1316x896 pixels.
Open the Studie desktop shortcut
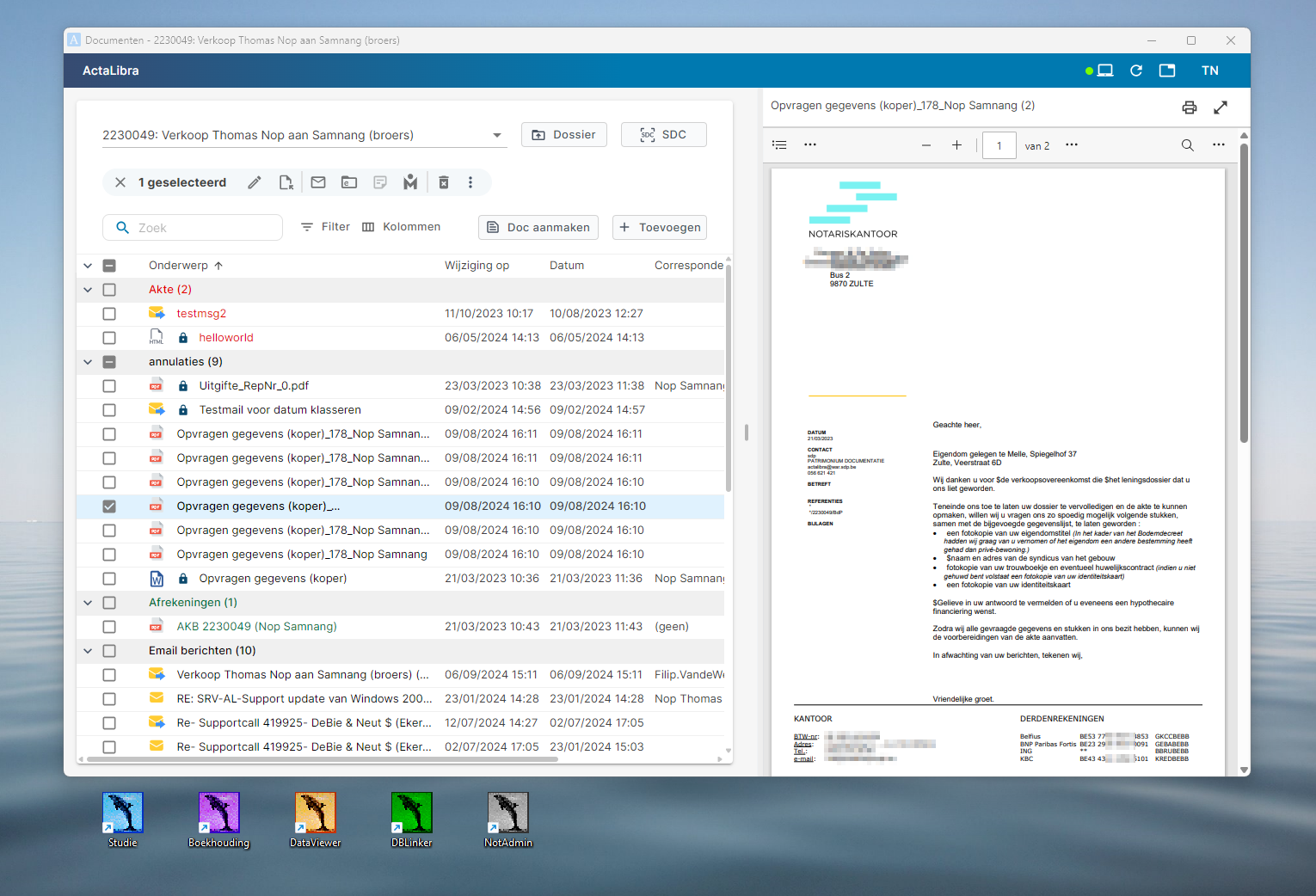123,820
